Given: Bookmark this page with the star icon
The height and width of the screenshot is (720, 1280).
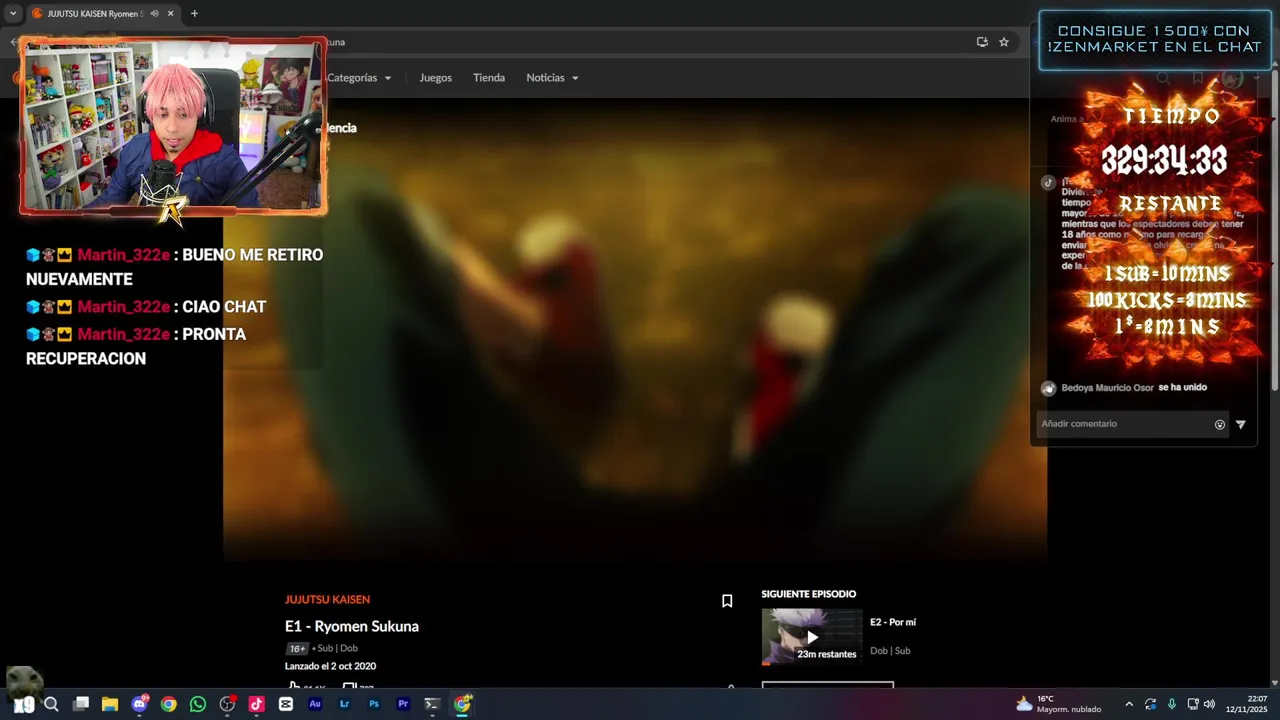Looking at the screenshot, I should click(x=1004, y=42).
